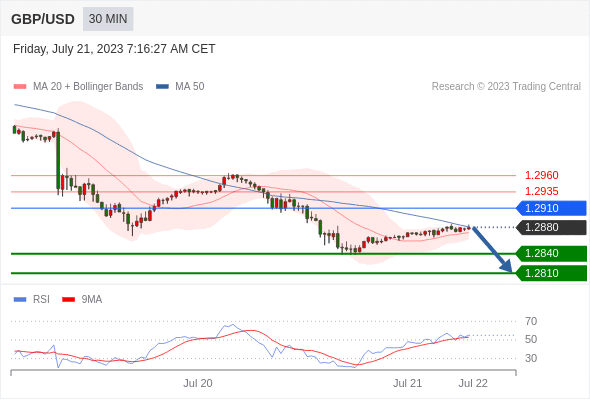Toggle the MA 20 + Bollinger Bands legend label
This screenshot has height=400, width=590.
(x=88, y=87)
